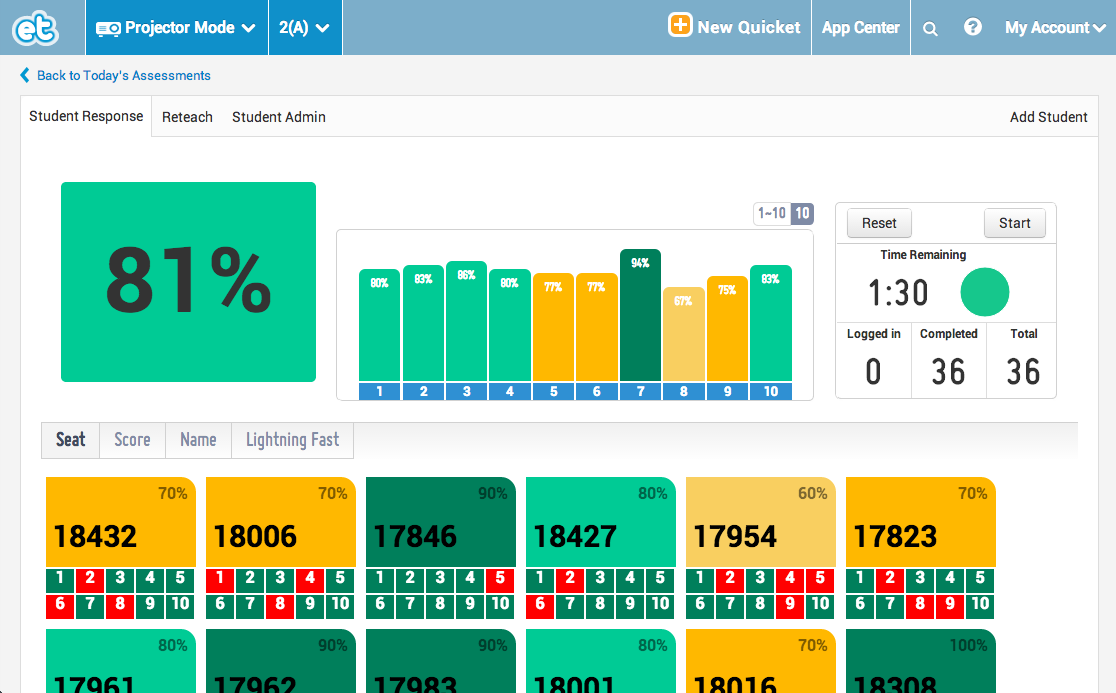1116x693 pixels.
Task: Click green question 10 under student 17846
Action: pyautogui.click(x=500, y=605)
